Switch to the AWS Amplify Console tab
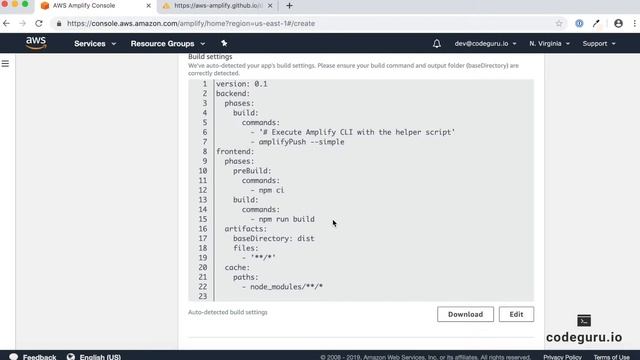This screenshot has width=640, height=360. coord(96,6)
